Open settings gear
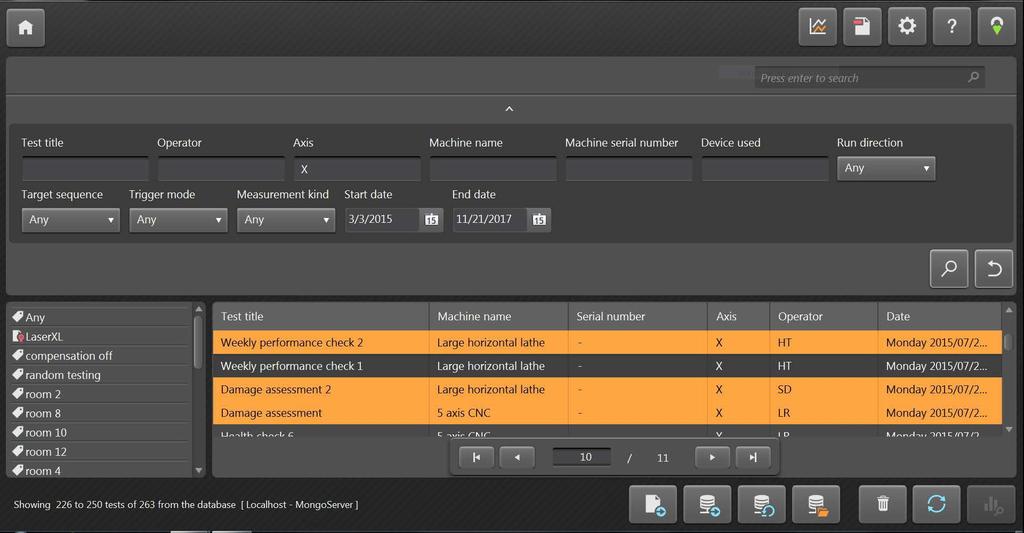The height and width of the screenshot is (533, 1024). pos(907,27)
